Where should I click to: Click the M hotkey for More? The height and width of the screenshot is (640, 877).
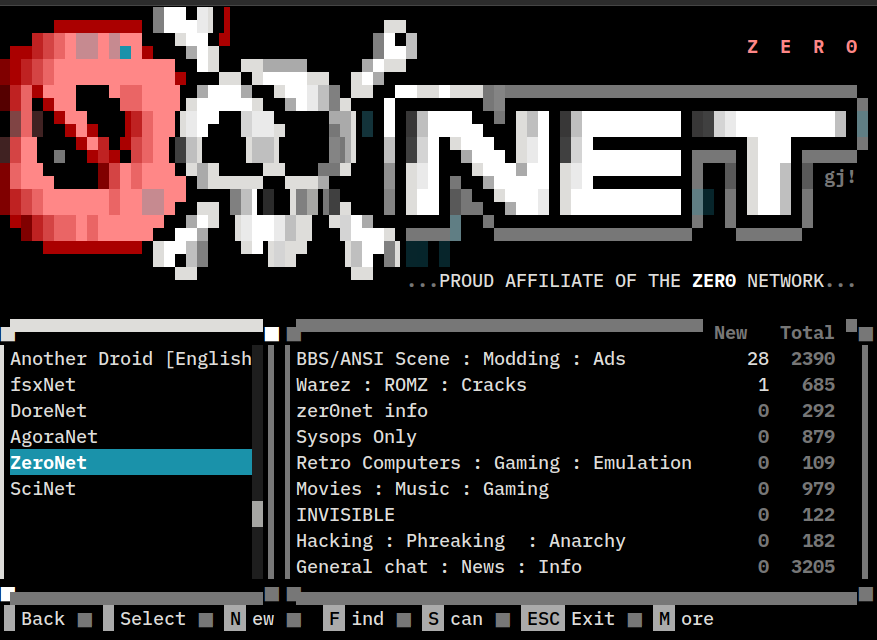click(x=664, y=619)
